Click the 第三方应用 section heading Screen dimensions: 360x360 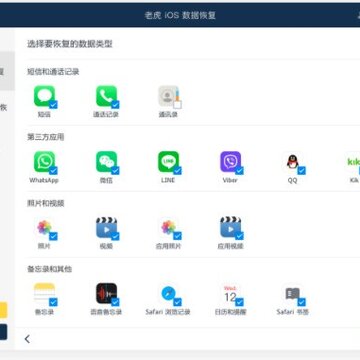(45, 137)
